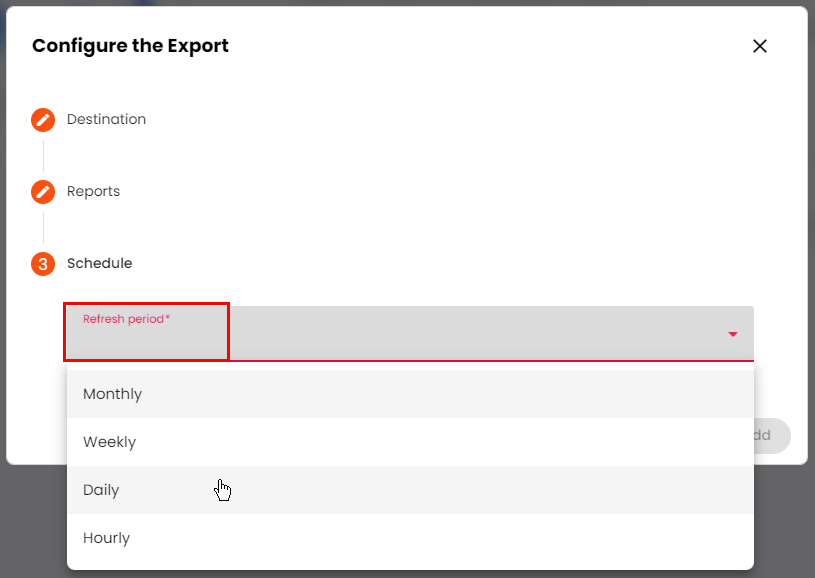The image size is (815, 578).
Task: Click the Reports step pencil icon
Action: pyautogui.click(x=43, y=192)
